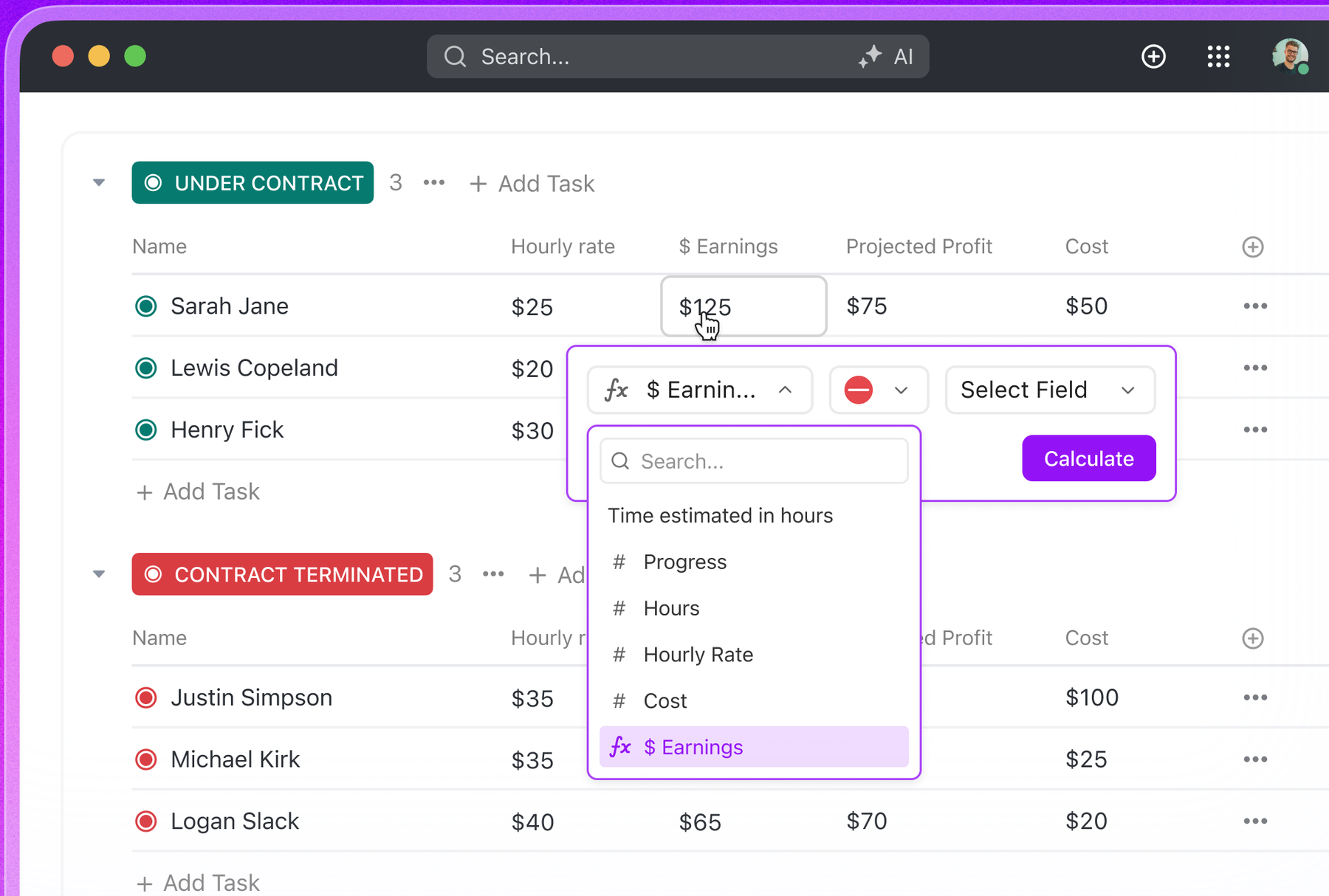Image resolution: width=1329 pixels, height=896 pixels.
Task: Click the plus circle icon in top bar
Action: [1153, 56]
